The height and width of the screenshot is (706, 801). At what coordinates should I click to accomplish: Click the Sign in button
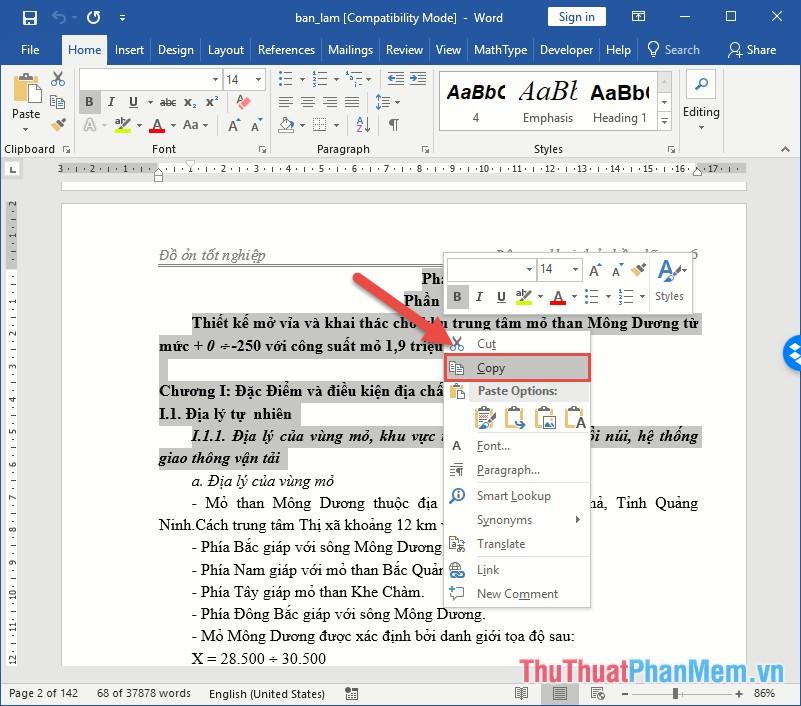pos(576,17)
